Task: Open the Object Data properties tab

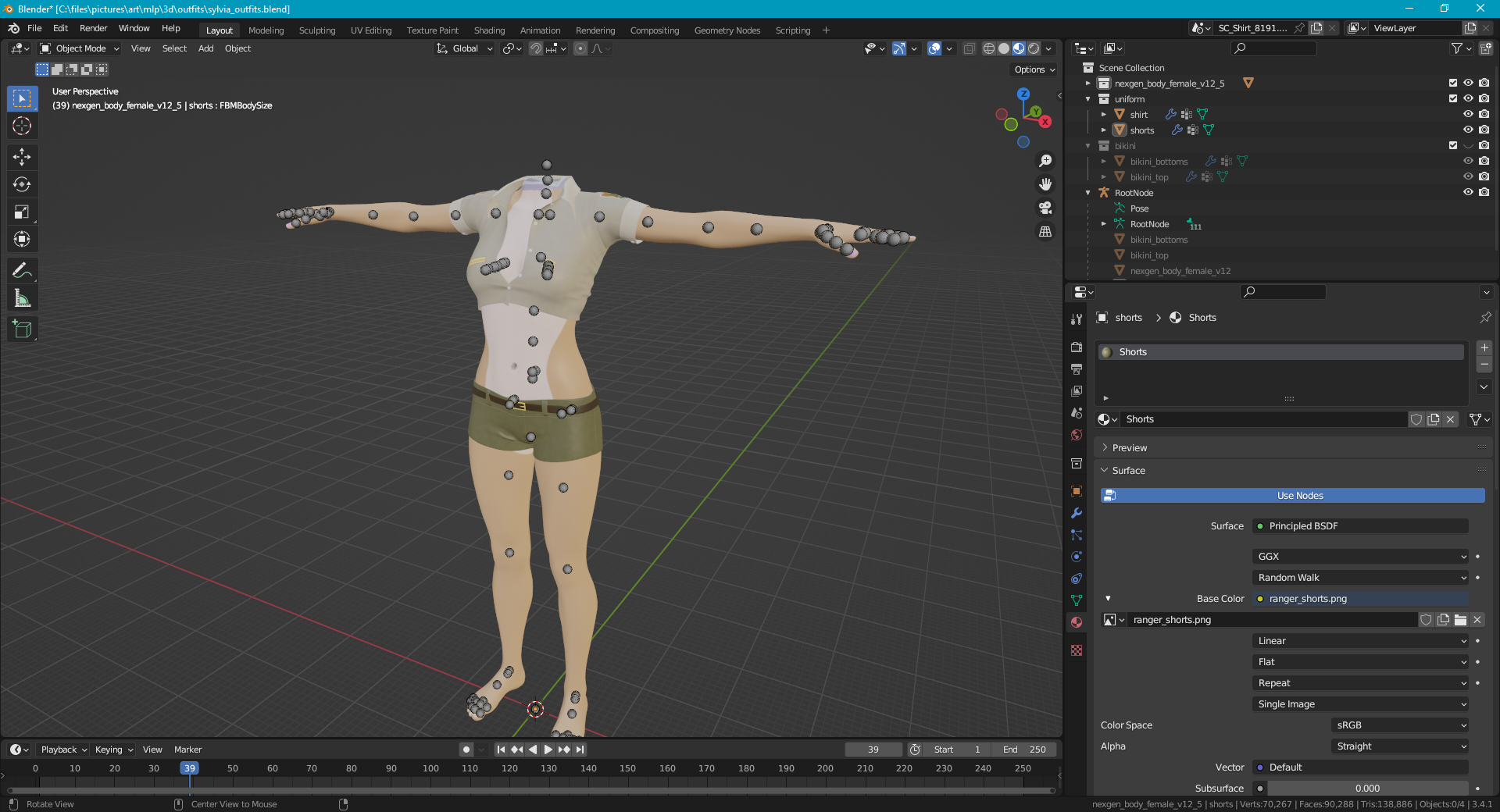Action: pyautogui.click(x=1077, y=600)
